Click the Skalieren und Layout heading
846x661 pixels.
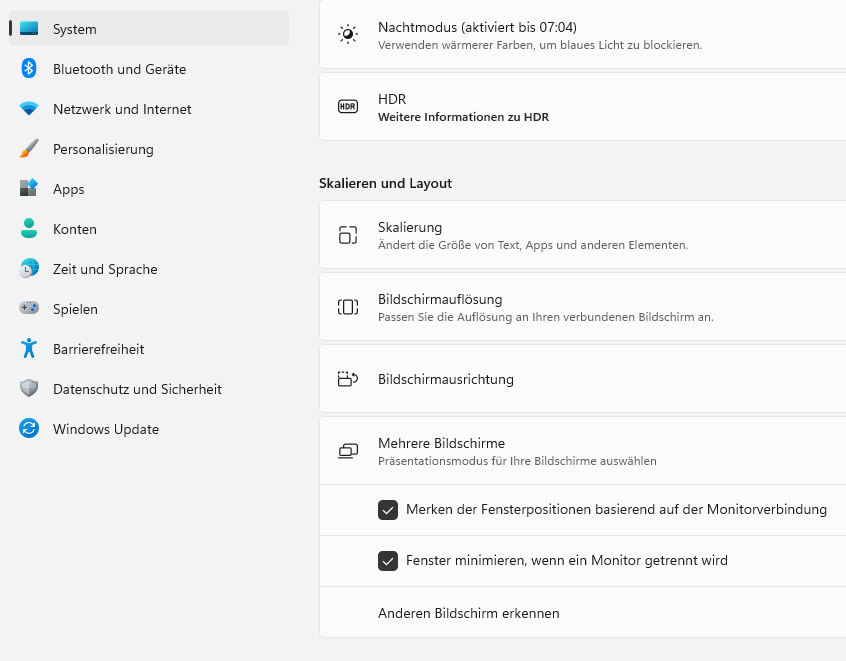coord(385,183)
